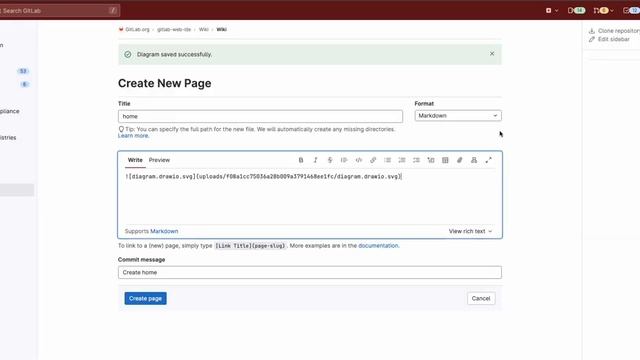Open the sidebar item with badge 53
Viewport: 640px width, 360px height.
[x=16, y=71]
